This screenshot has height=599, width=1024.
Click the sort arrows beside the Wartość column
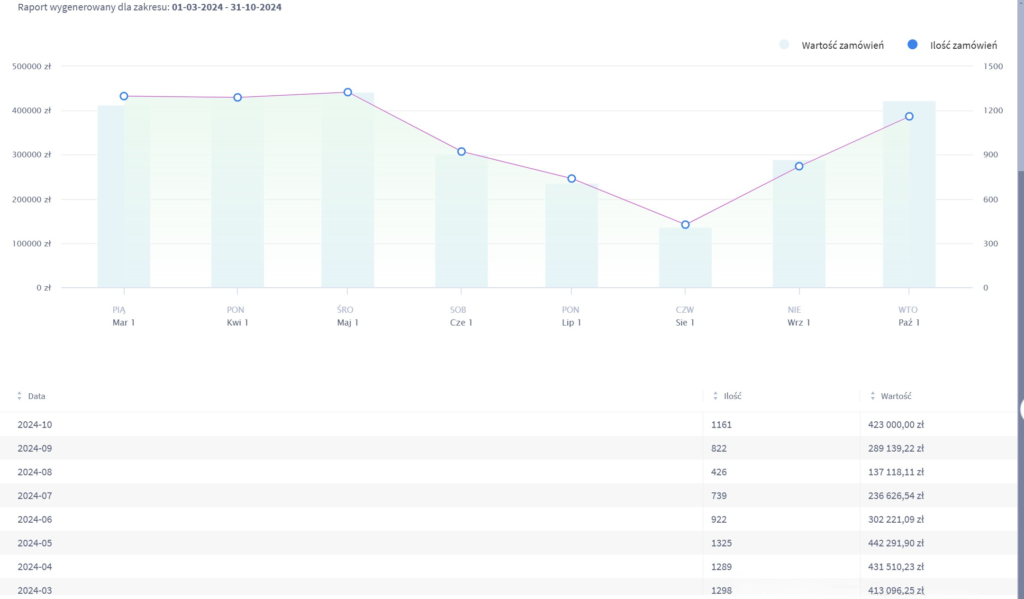tap(872, 396)
